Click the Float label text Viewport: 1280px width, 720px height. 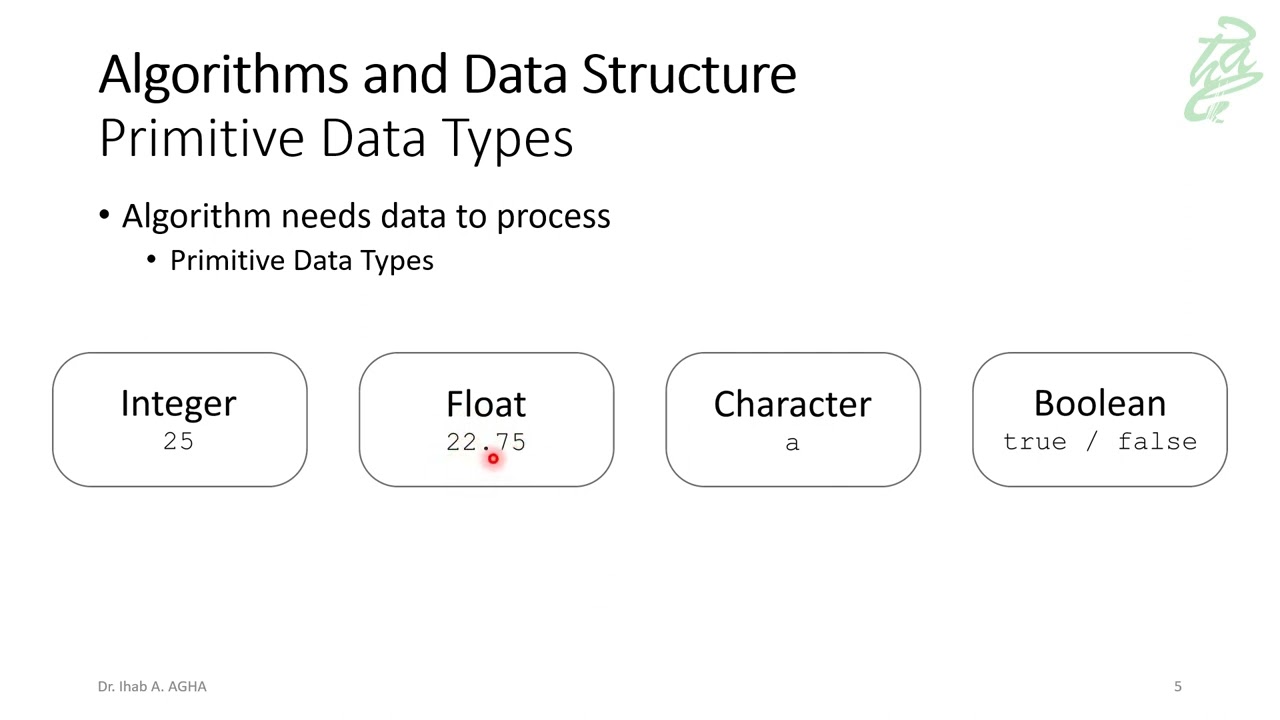click(486, 403)
